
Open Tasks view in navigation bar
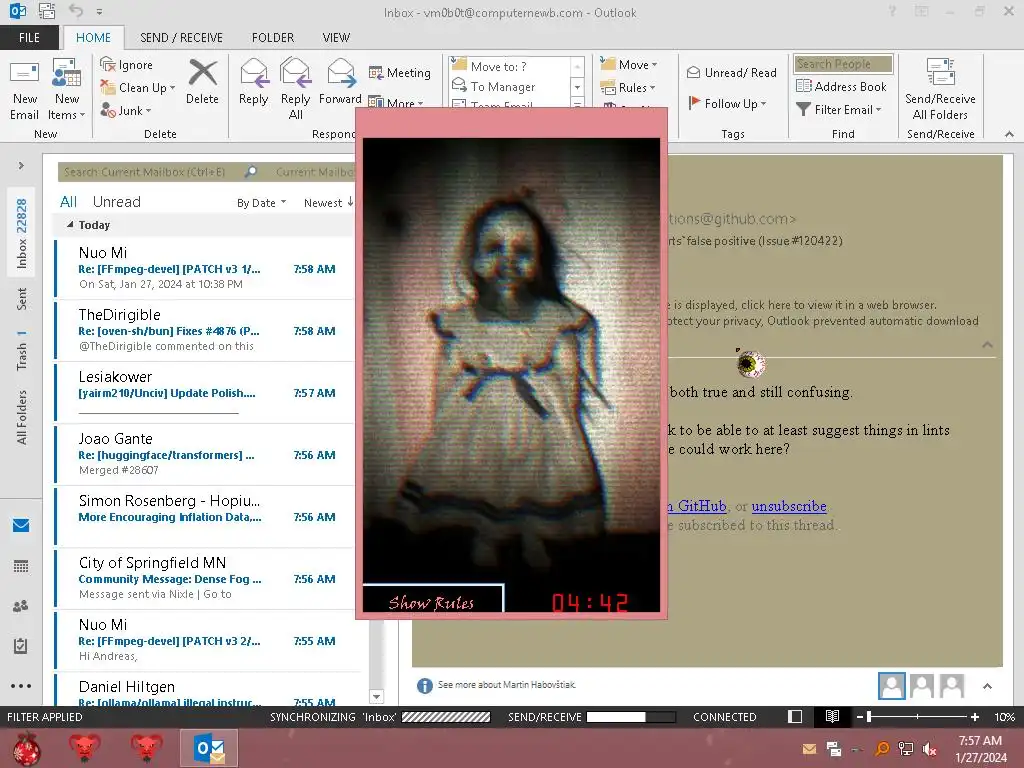[x=21, y=646]
